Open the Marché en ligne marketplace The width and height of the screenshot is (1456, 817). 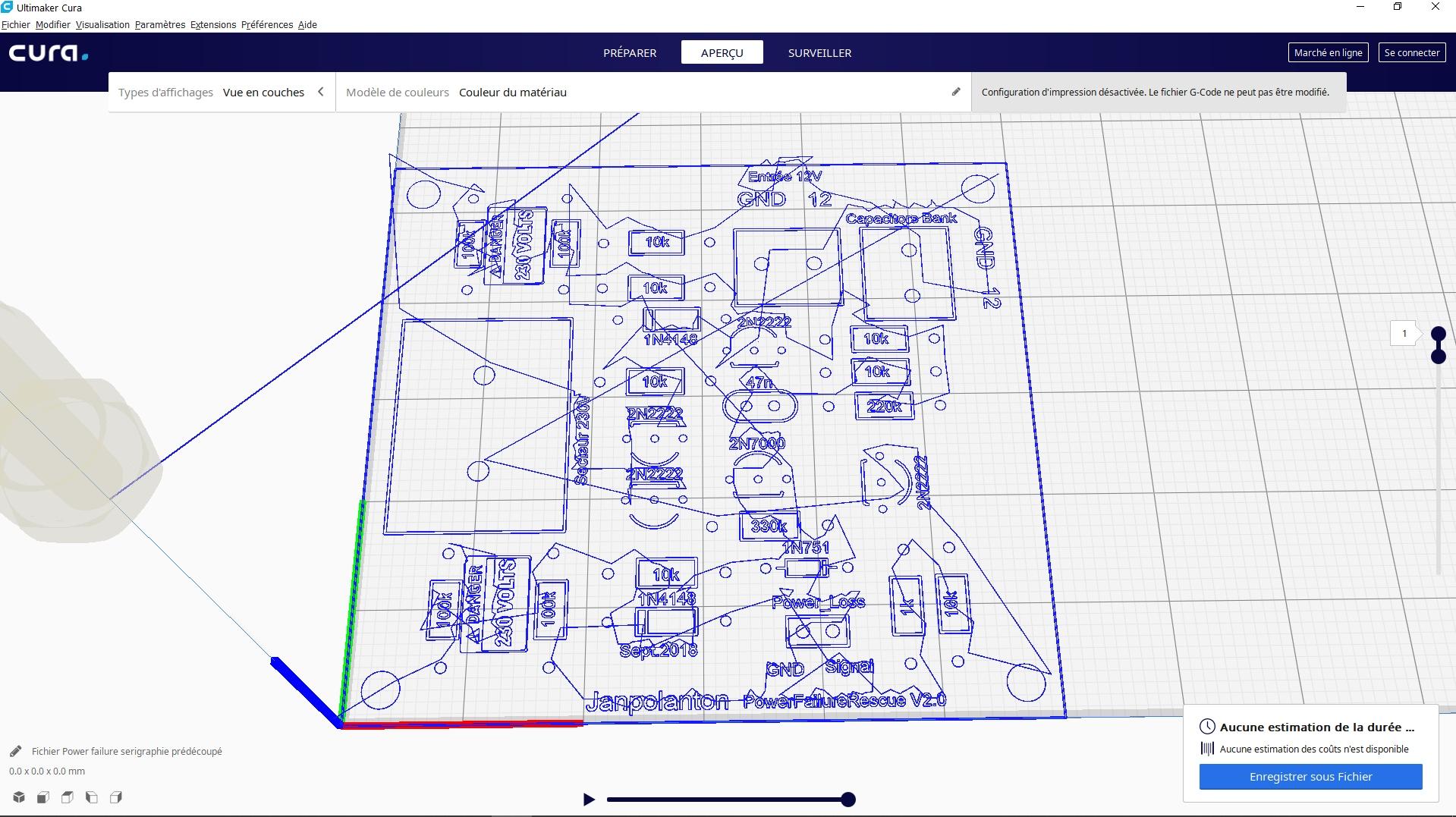(1328, 52)
